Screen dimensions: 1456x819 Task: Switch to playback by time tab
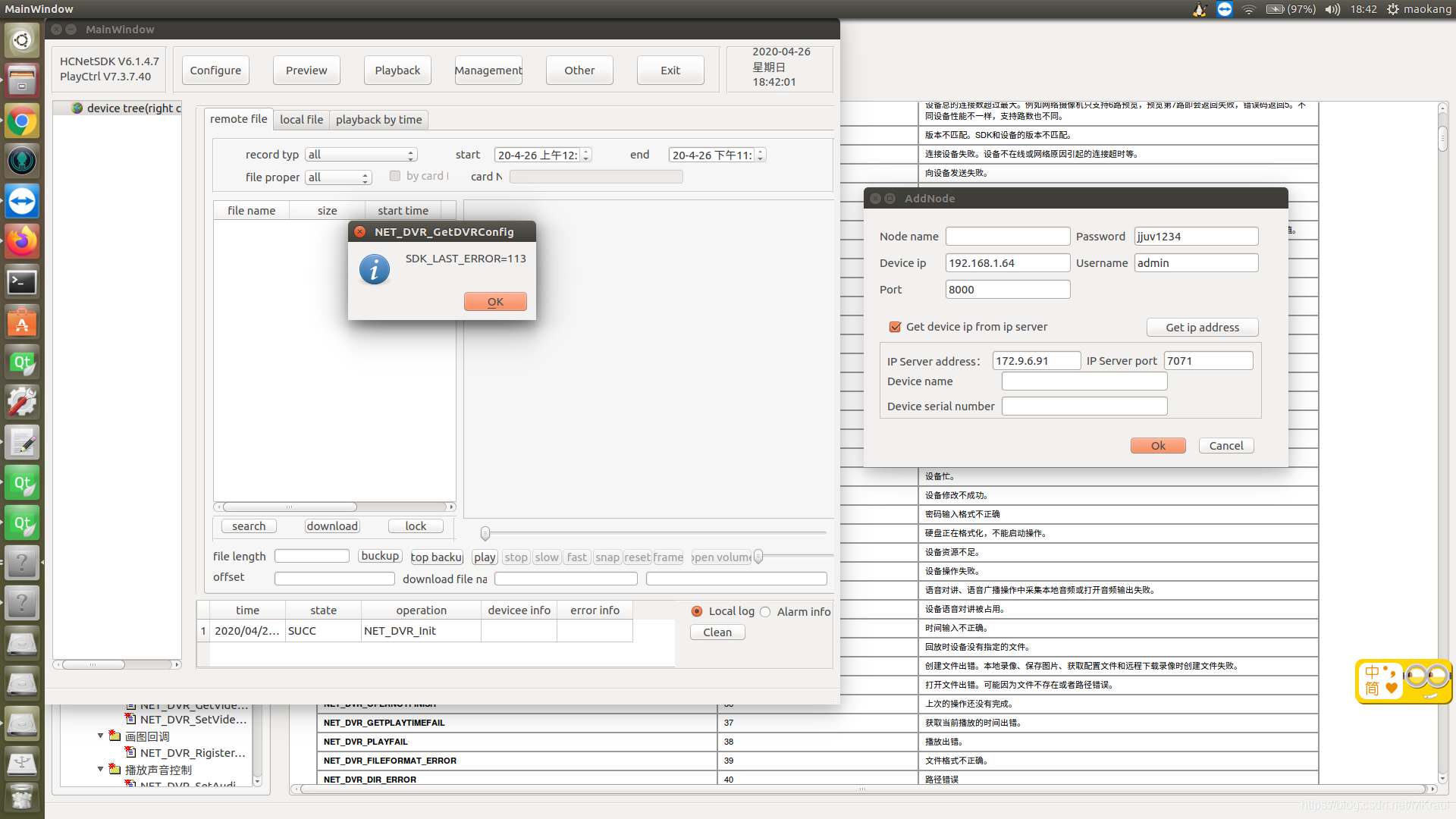tap(379, 119)
